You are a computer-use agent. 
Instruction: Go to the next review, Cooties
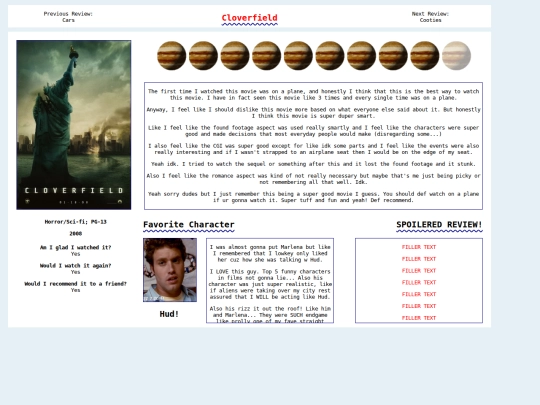[x=430, y=17]
